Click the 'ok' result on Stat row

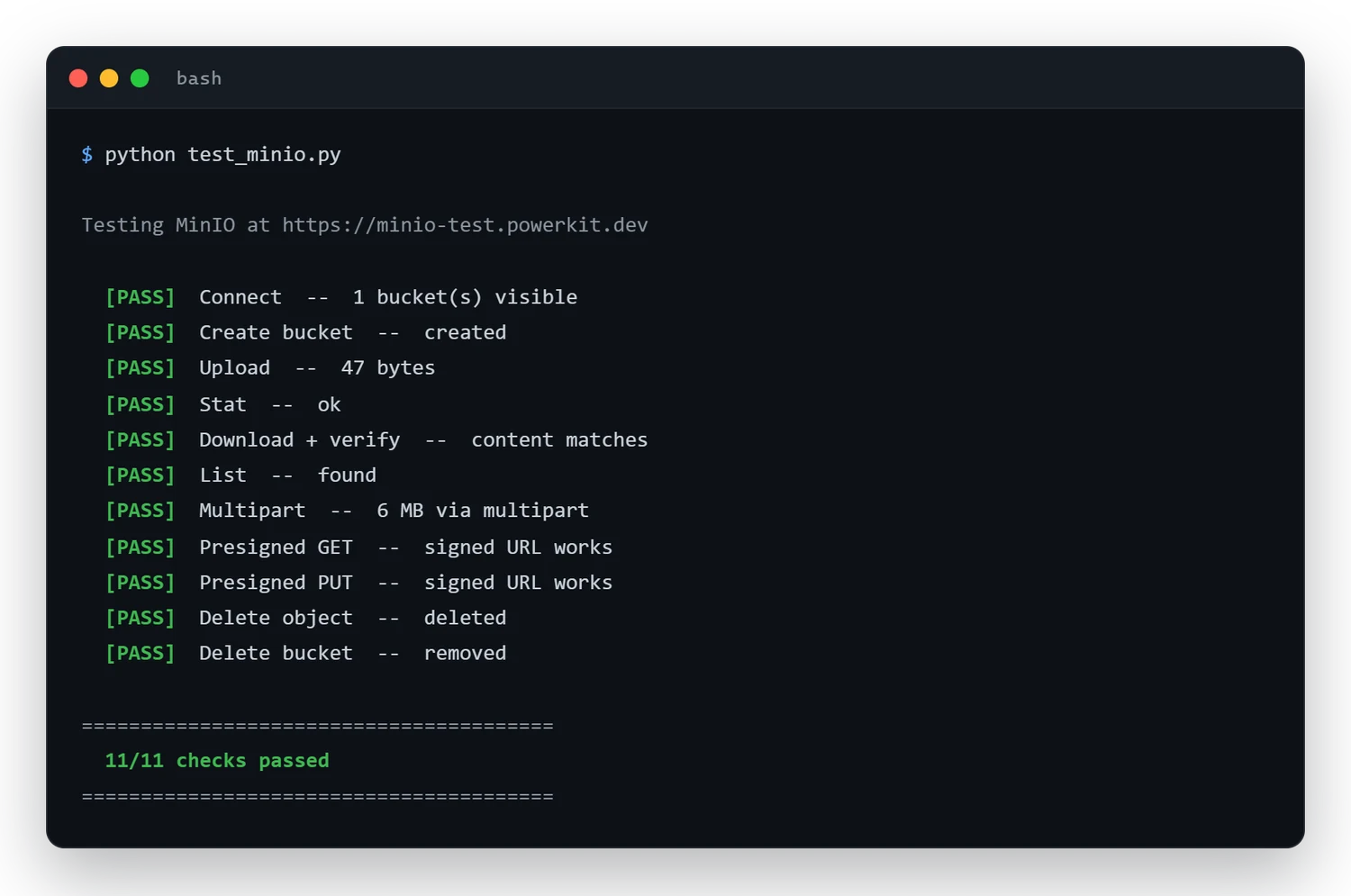(330, 404)
